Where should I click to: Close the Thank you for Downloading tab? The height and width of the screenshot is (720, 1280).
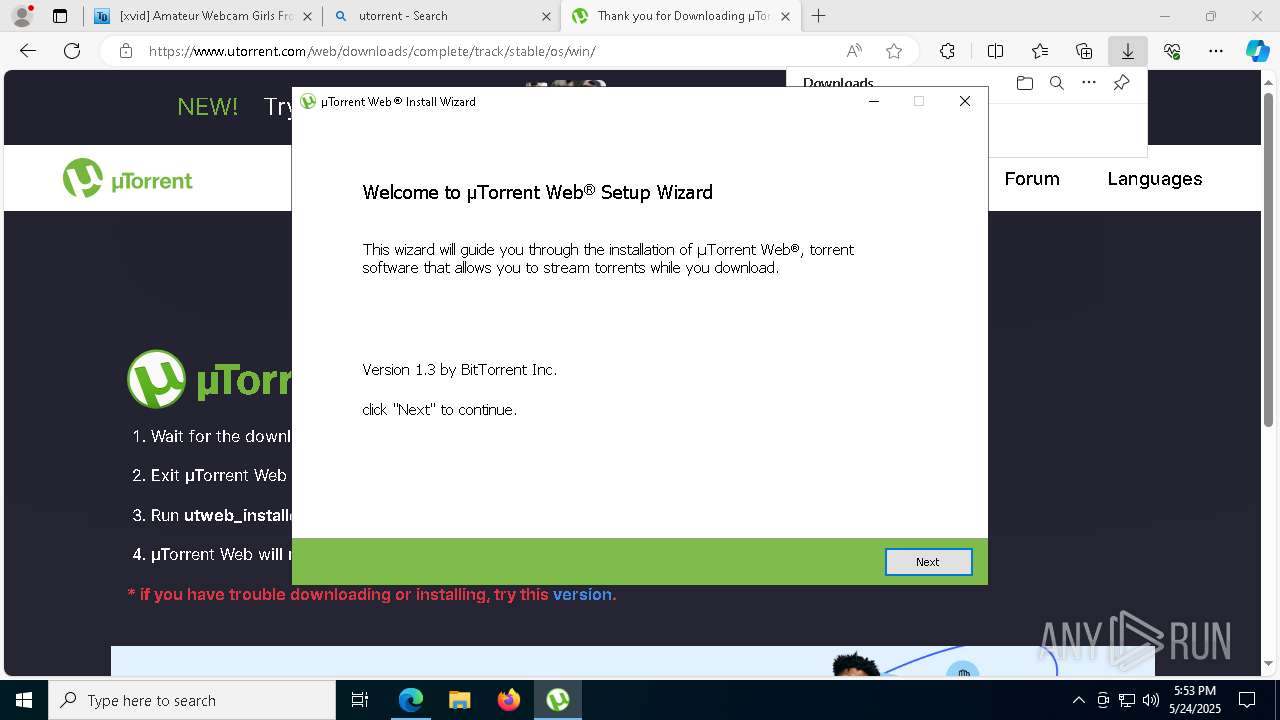tap(785, 16)
